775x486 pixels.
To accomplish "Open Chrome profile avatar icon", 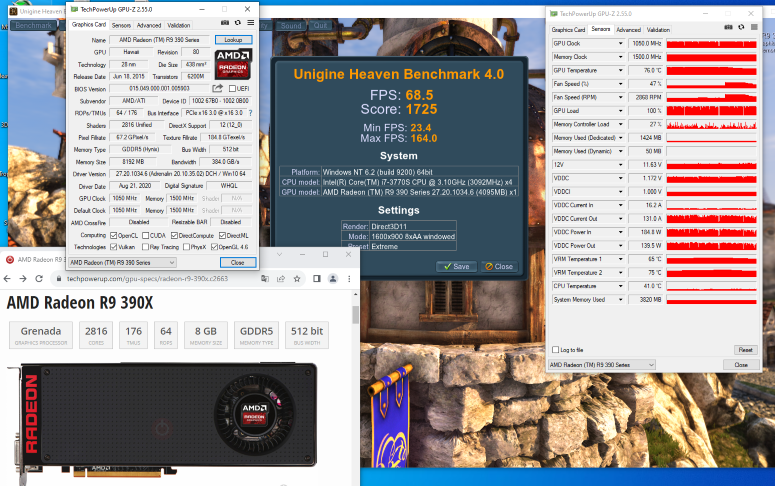I will coord(333,279).
